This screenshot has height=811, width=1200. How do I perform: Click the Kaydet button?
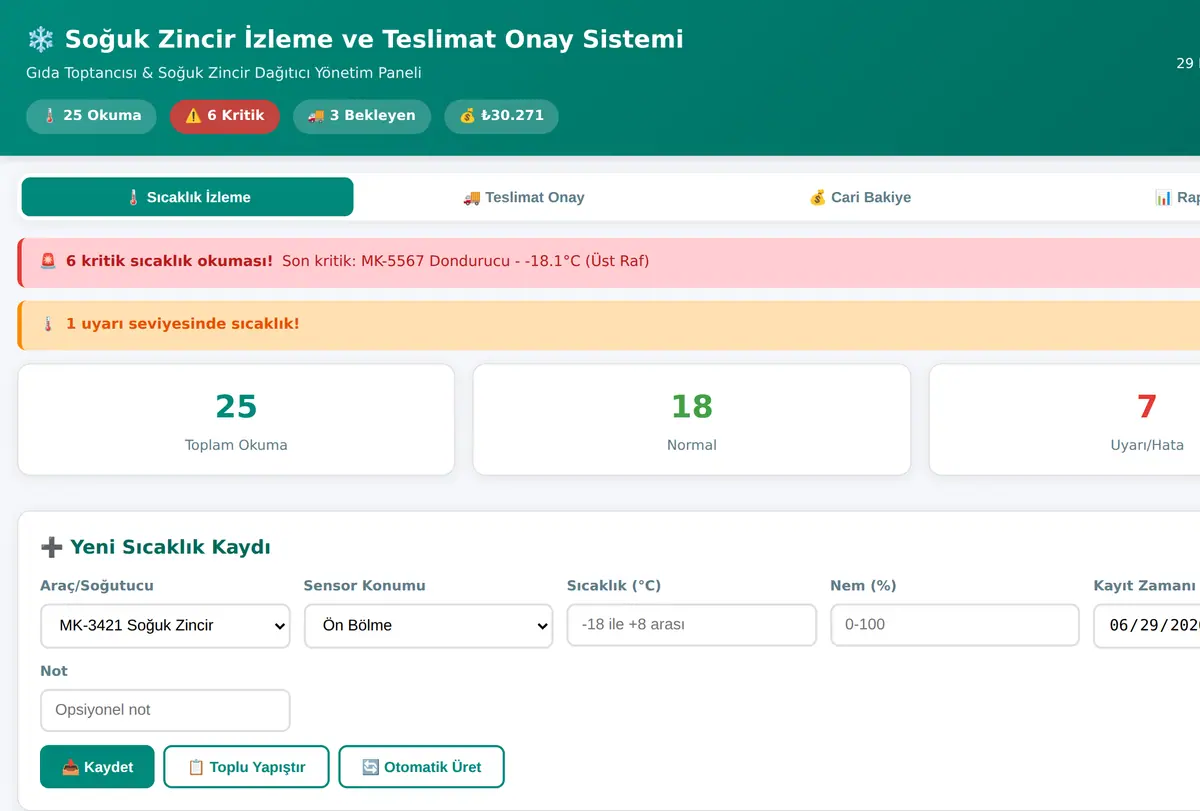(97, 767)
